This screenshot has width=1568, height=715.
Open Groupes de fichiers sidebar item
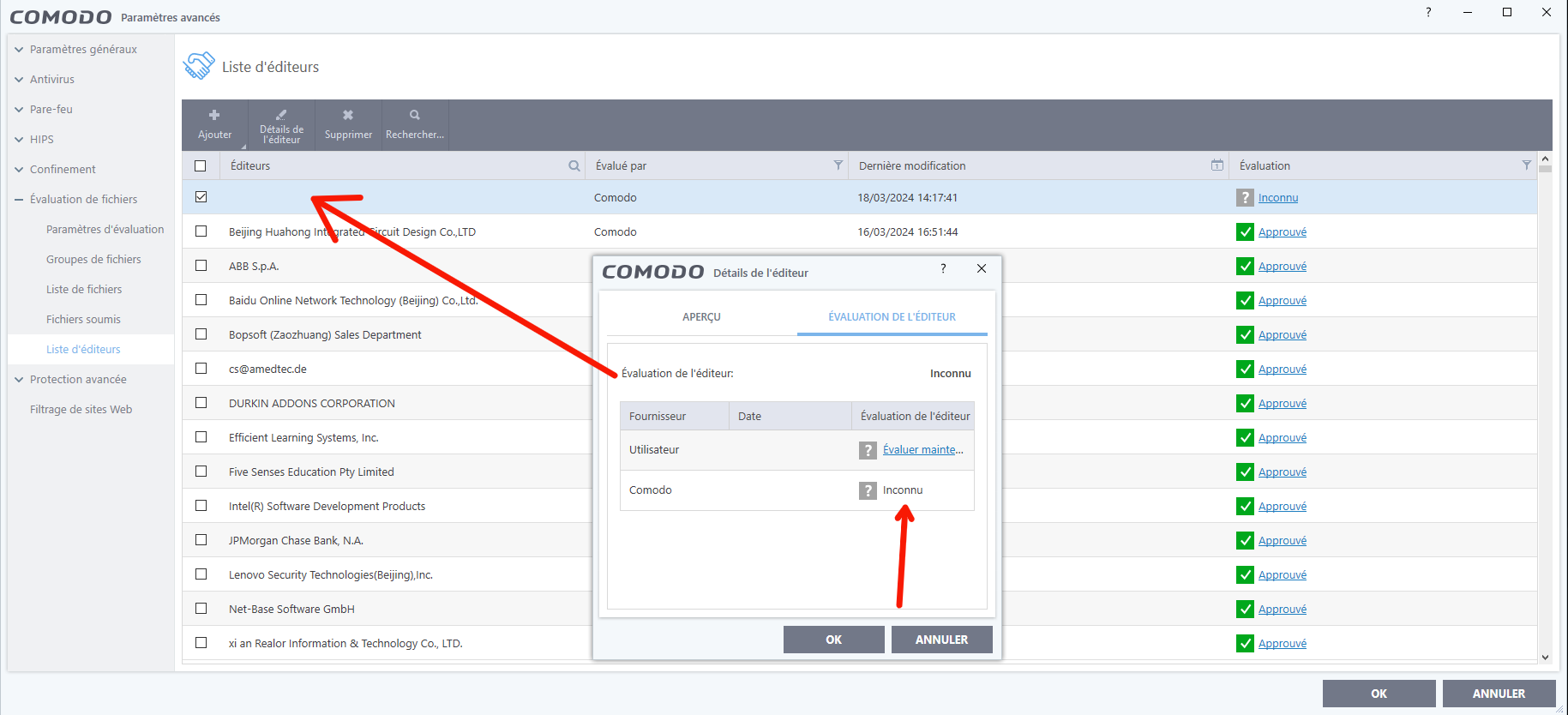tap(93, 260)
